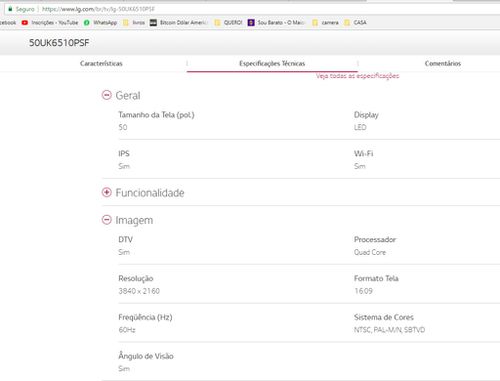Click the Formato Tela label
Image resolution: width=500 pixels, height=381 pixels.
pos(376,278)
